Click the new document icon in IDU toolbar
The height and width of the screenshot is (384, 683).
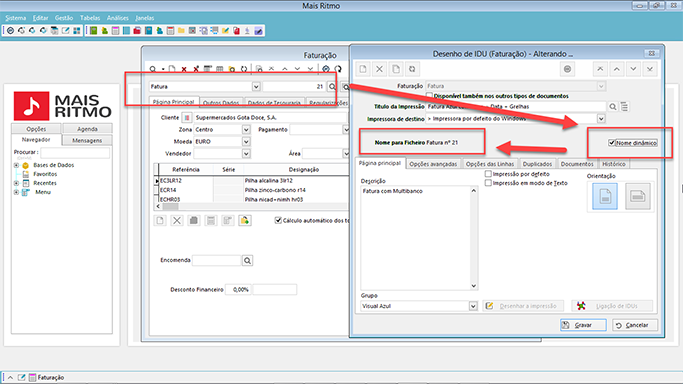pyautogui.click(x=363, y=69)
